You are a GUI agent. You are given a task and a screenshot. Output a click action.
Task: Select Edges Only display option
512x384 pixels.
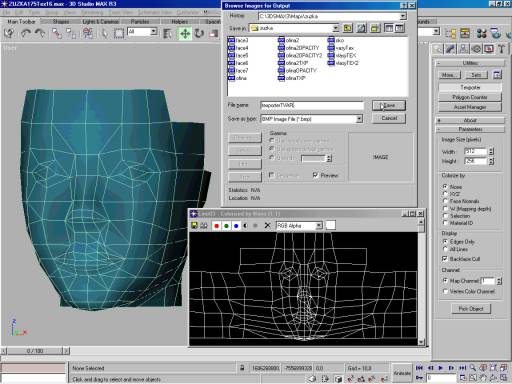445,241
